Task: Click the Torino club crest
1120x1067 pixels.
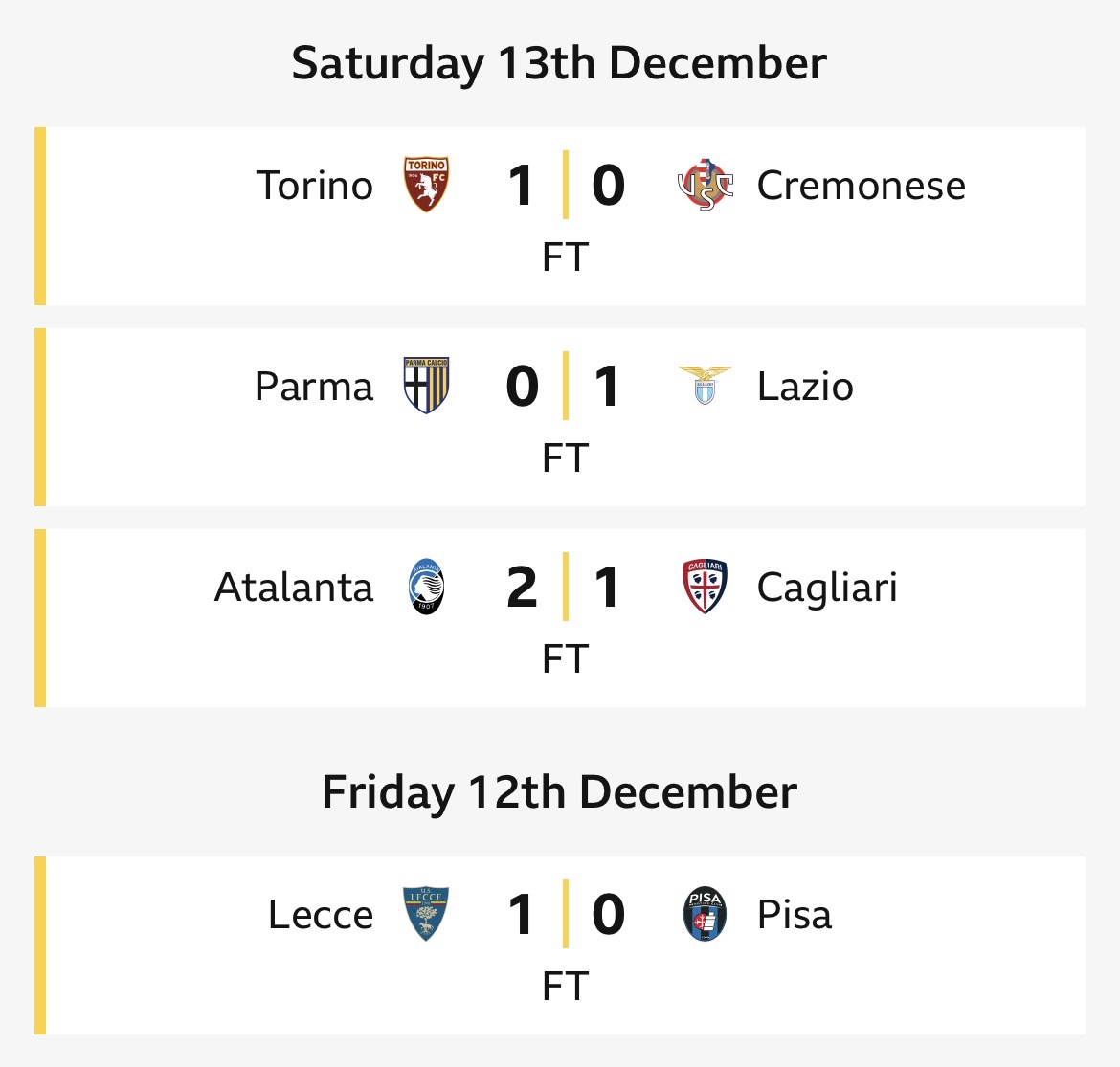Action: [x=426, y=185]
